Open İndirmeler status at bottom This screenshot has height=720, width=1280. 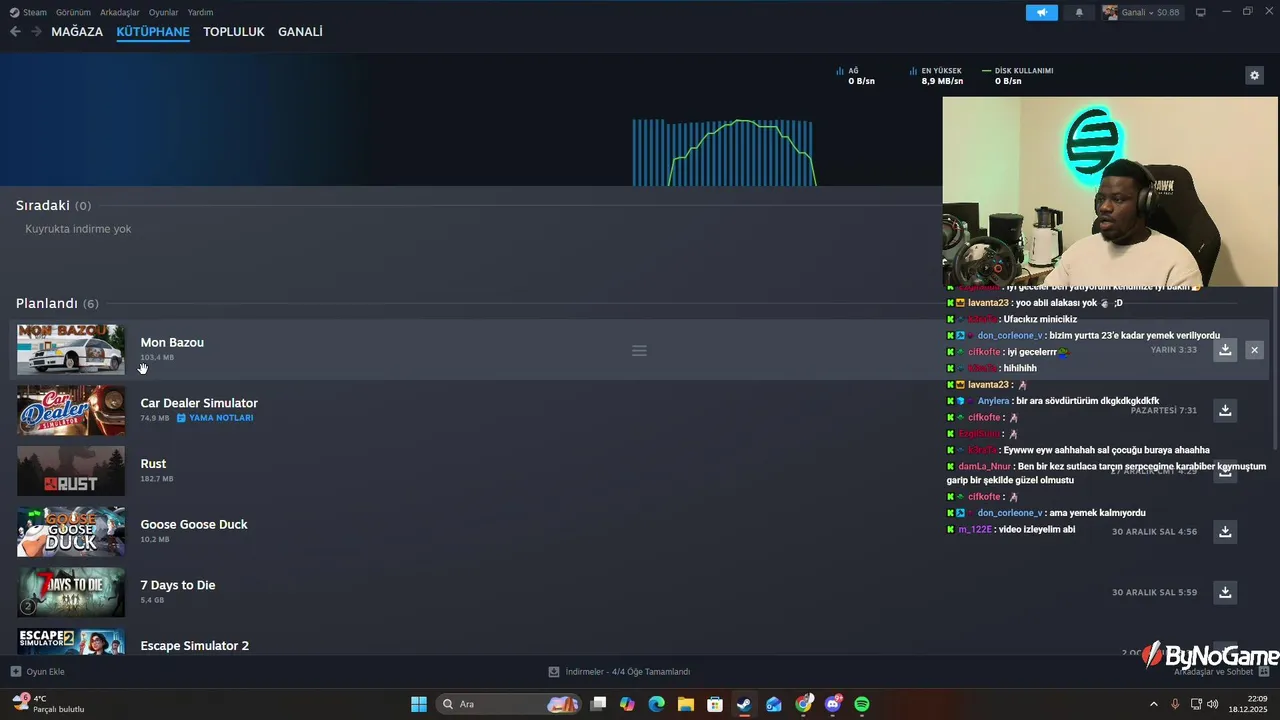pyautogui.click(x=619, y=672)
